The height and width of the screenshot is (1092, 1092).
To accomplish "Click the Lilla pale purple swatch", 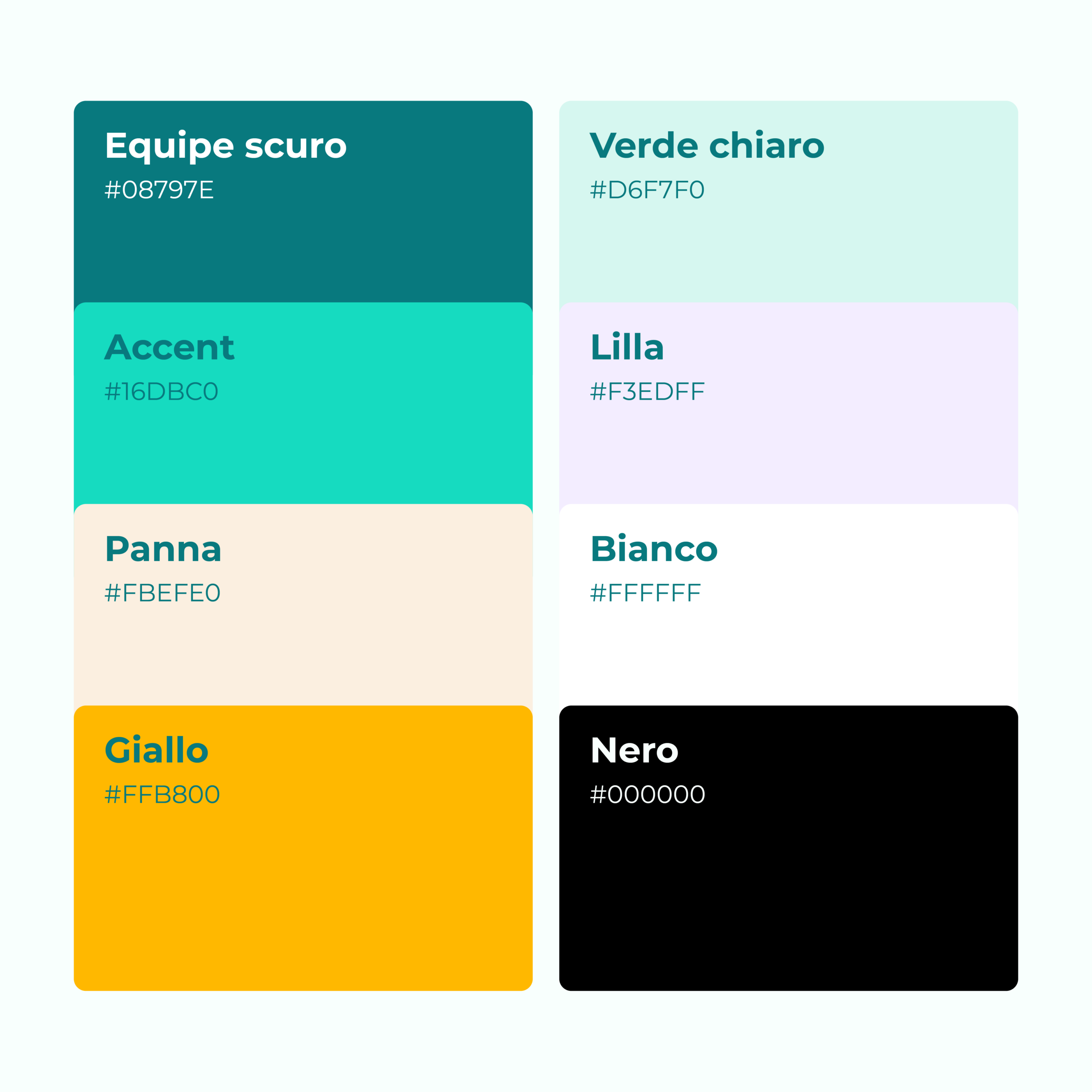I will pyautogui.click(x=788, y=452).
